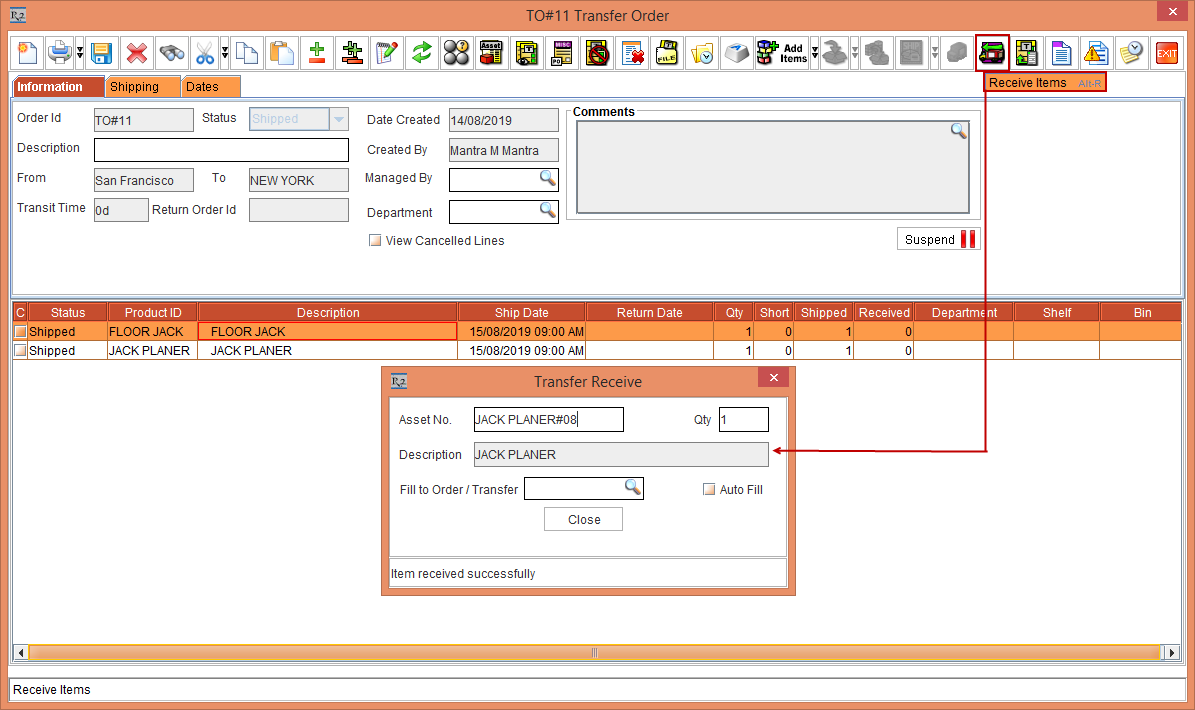Click the red Exit icon on the toolbar
Viewport: 1195px width, 710px height.
pos(1166,53)
